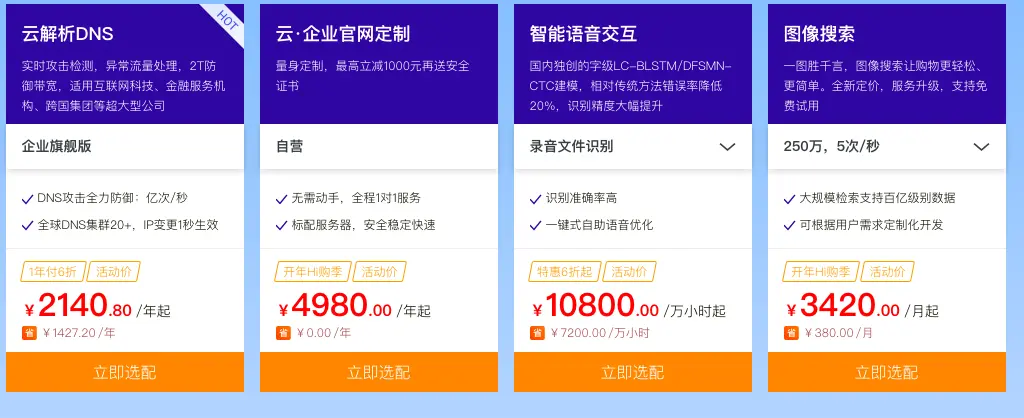Click the 企业旗舰版 edition selector
The height and width of the screenshot is (418, 1024).
125,147
